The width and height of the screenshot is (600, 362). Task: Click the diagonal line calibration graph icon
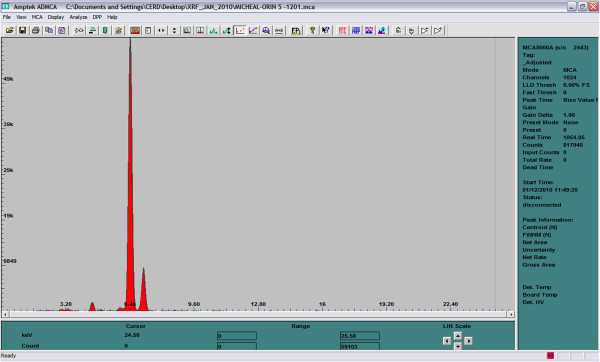tap(253, 30)
